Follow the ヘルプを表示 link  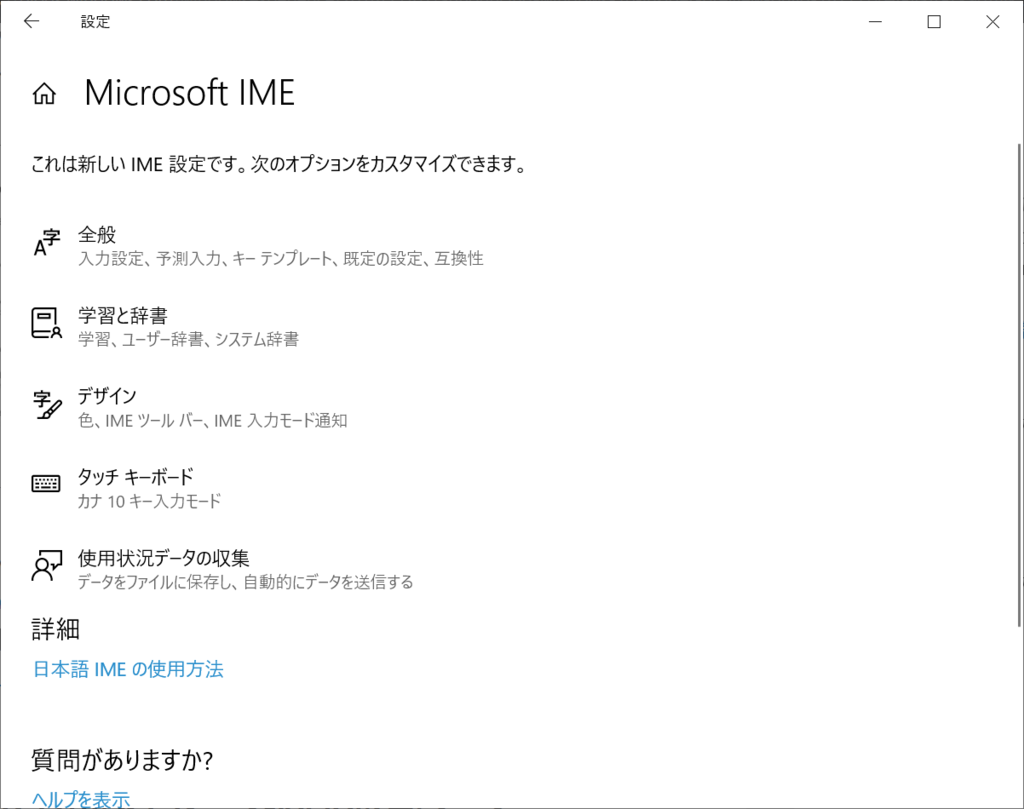point(81,799)
